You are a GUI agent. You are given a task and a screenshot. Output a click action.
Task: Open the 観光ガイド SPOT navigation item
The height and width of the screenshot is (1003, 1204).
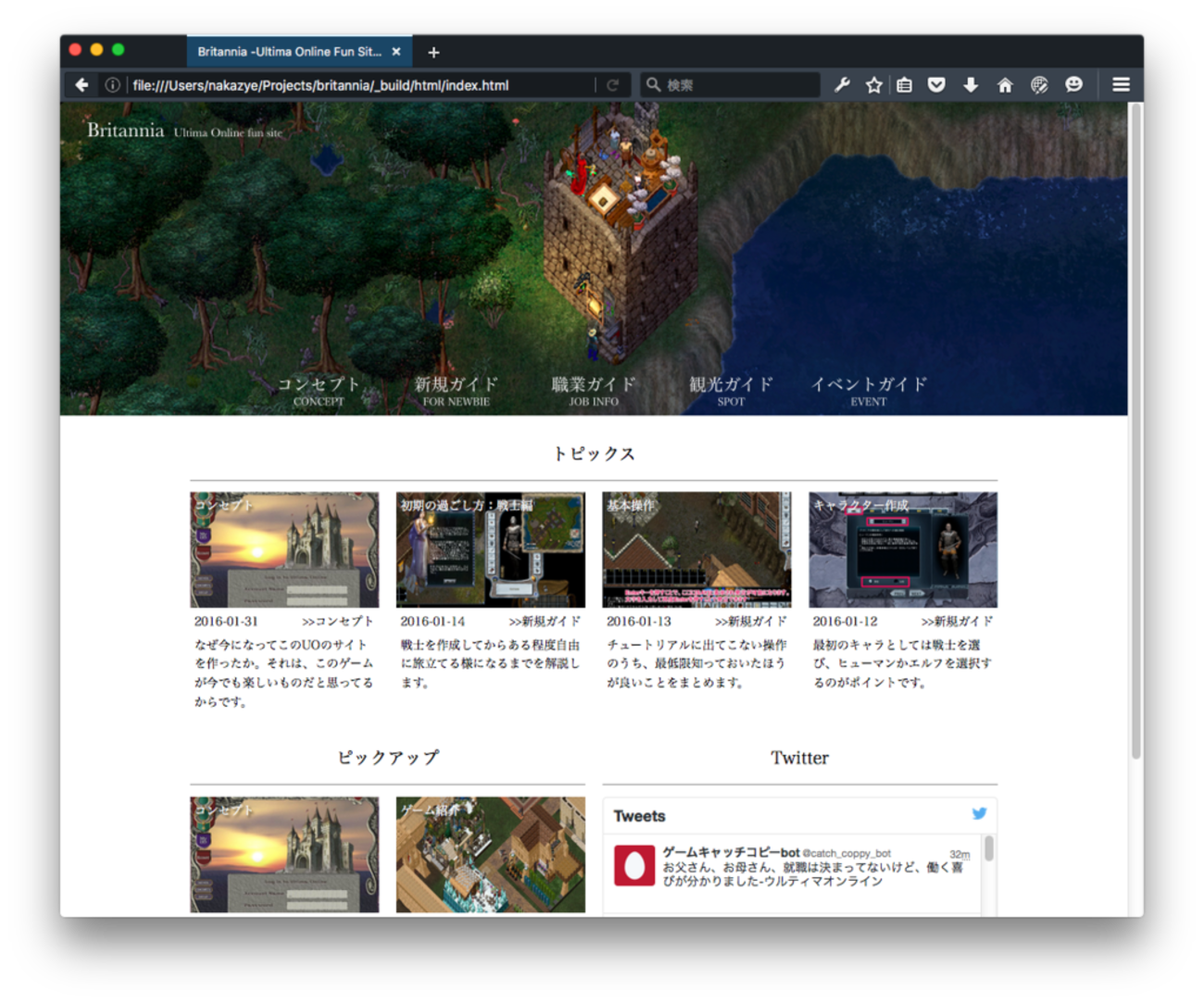pyautogui.click(x=731, y=390)
